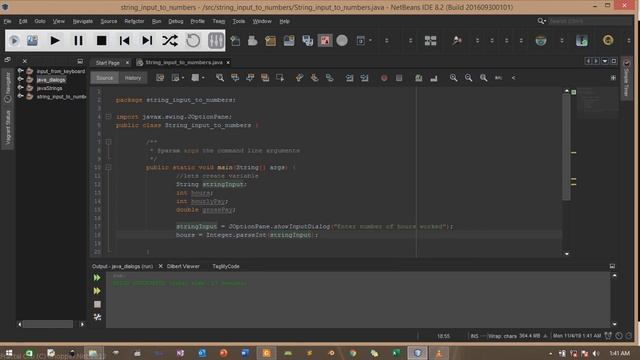This screenshot has height=360, width=640.
Task: Go to the next bookmark
Action: click(315, 78)
